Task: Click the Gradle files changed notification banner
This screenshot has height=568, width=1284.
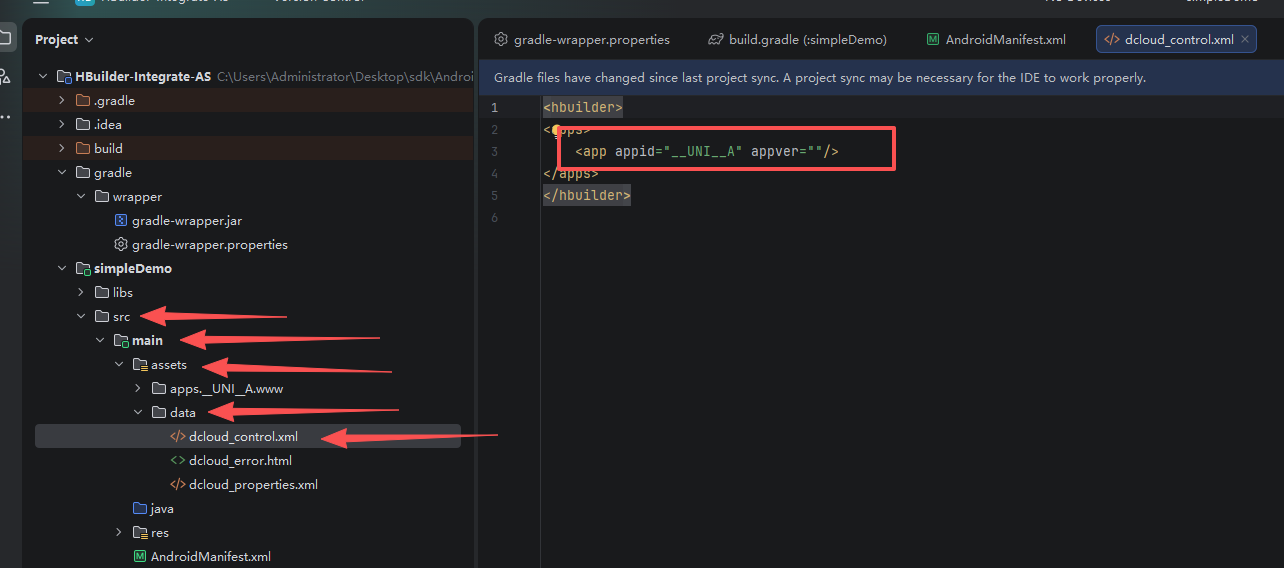Action: click(x=881, y=77)
